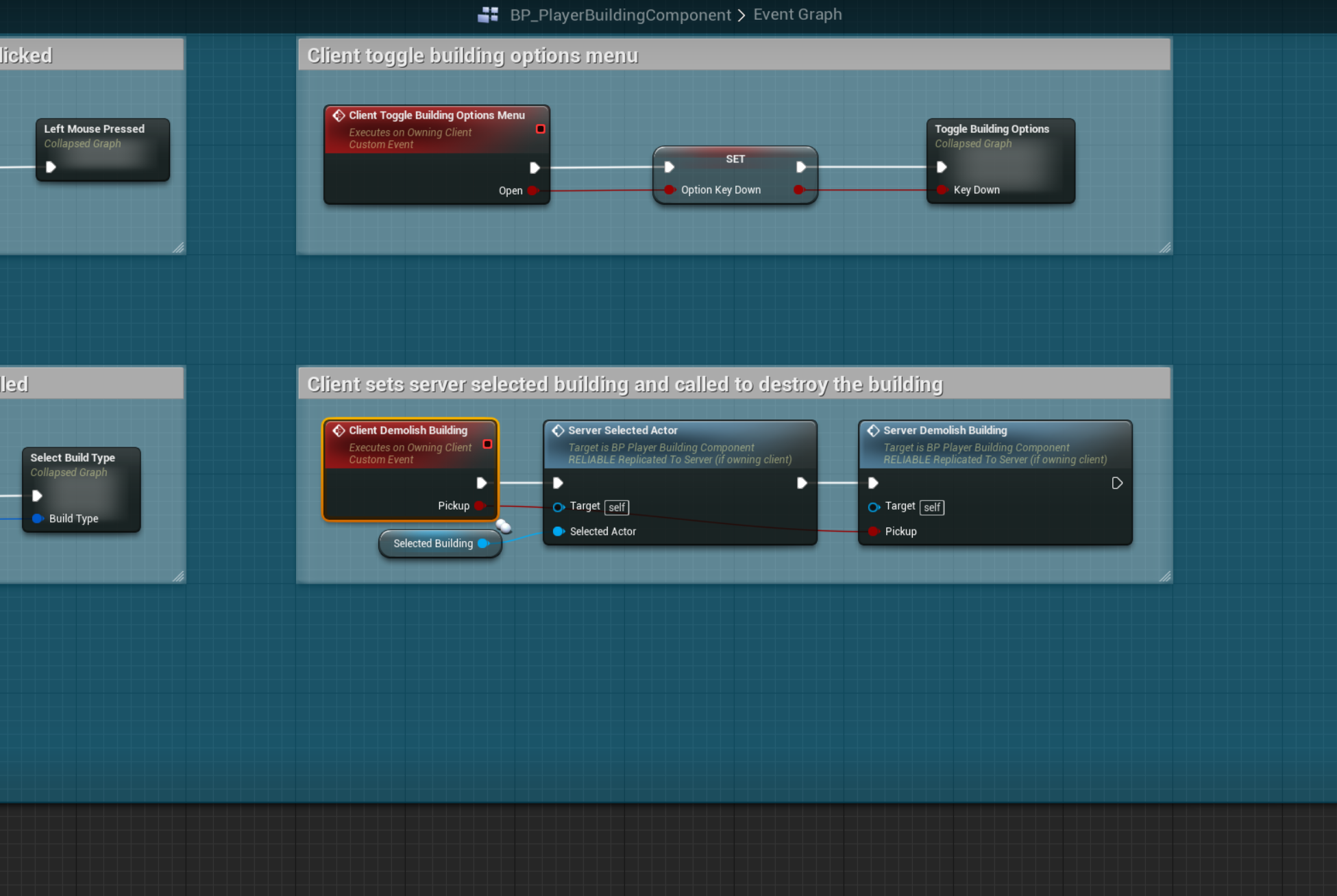Click the Key Down boolean input pin
The image size is (1337, 896).
click(942, 190)
